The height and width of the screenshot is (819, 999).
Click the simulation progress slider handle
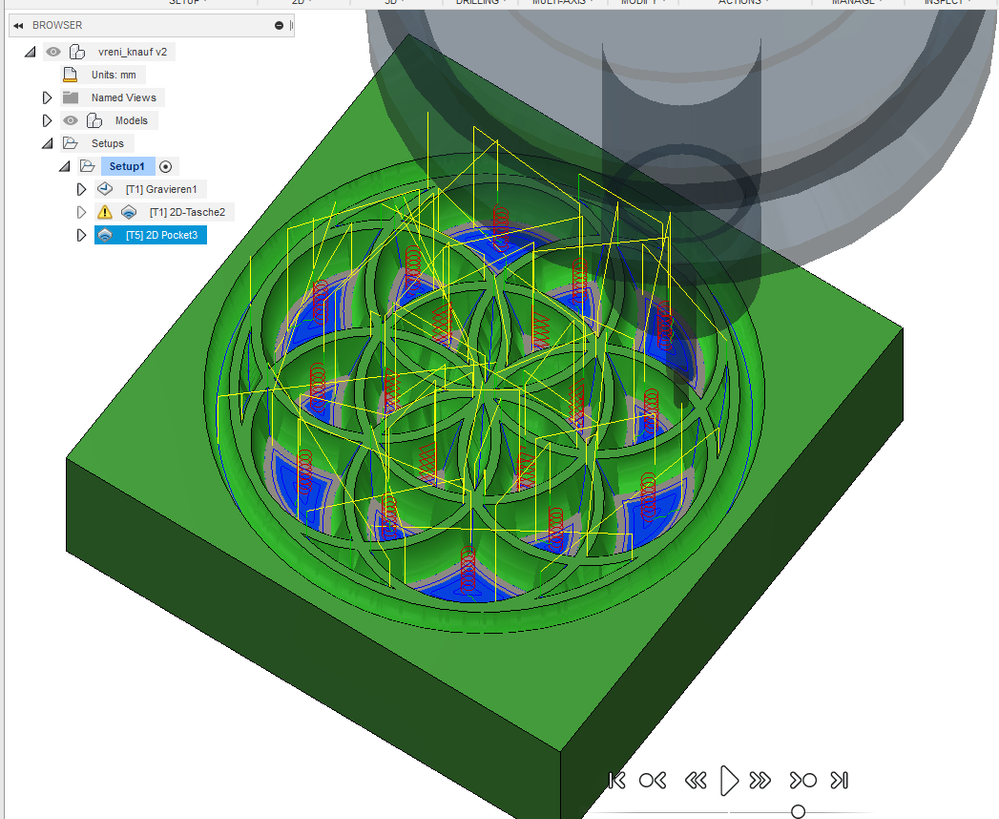point(798,811)
